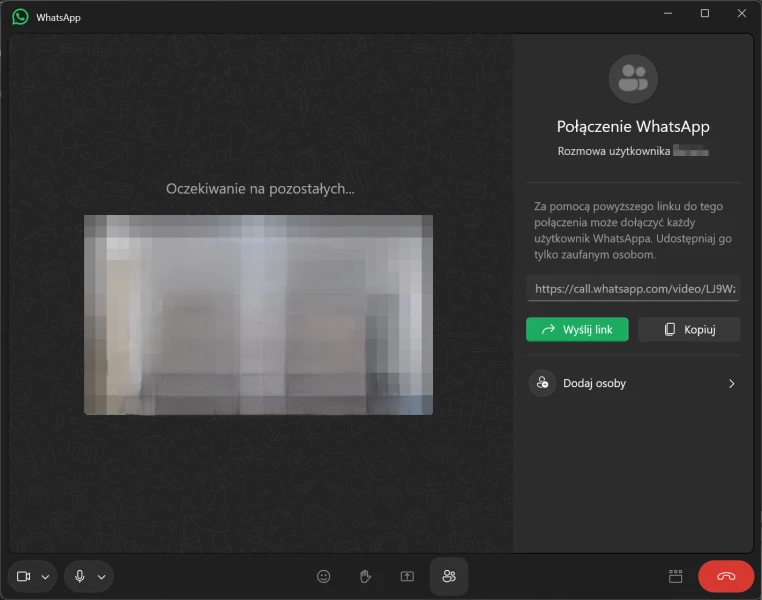
Task: Click the group avatar icon
Action: pos(633,79)
